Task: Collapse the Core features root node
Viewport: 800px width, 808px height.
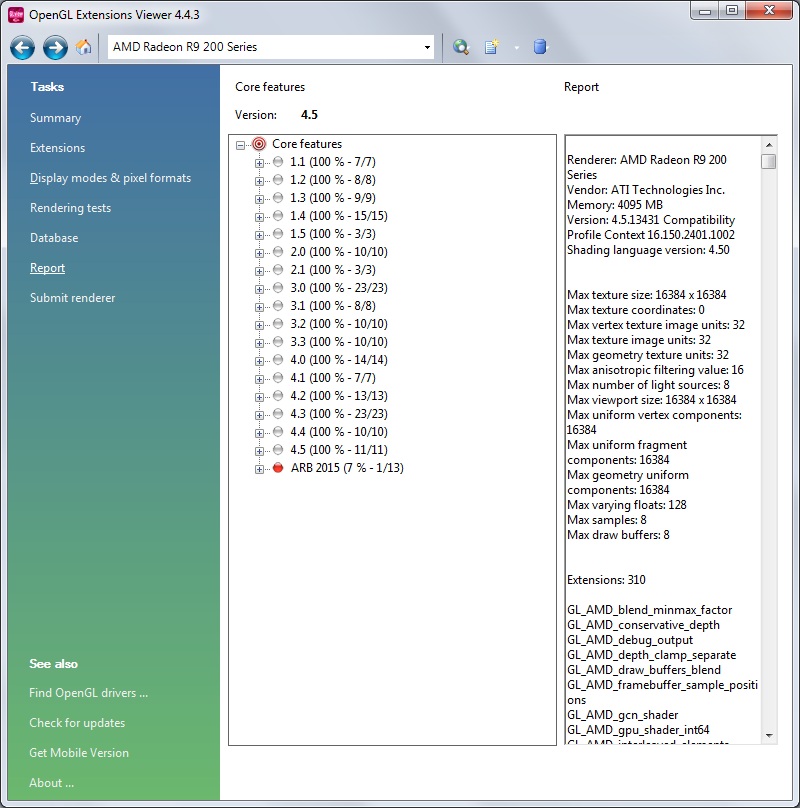Action: pos(240,145)
